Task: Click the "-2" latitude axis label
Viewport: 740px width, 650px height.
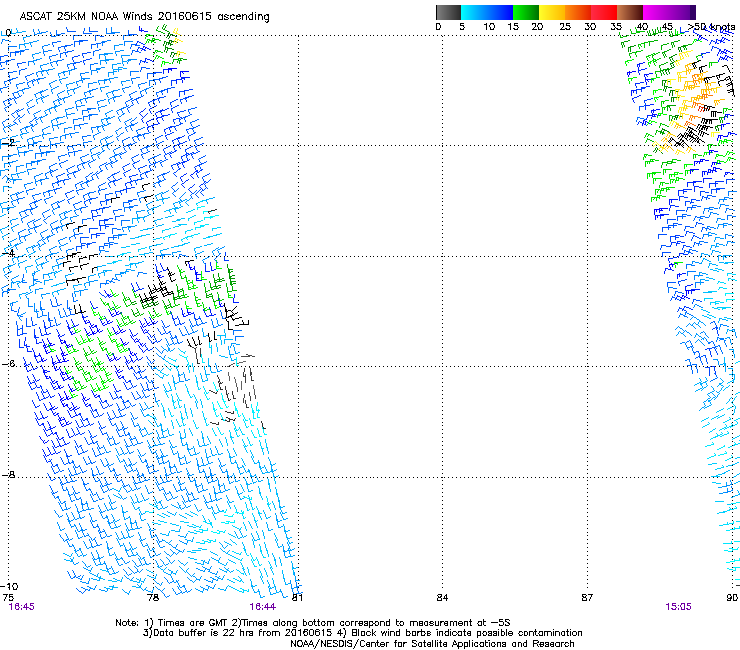Action: [x=8, y=142]
